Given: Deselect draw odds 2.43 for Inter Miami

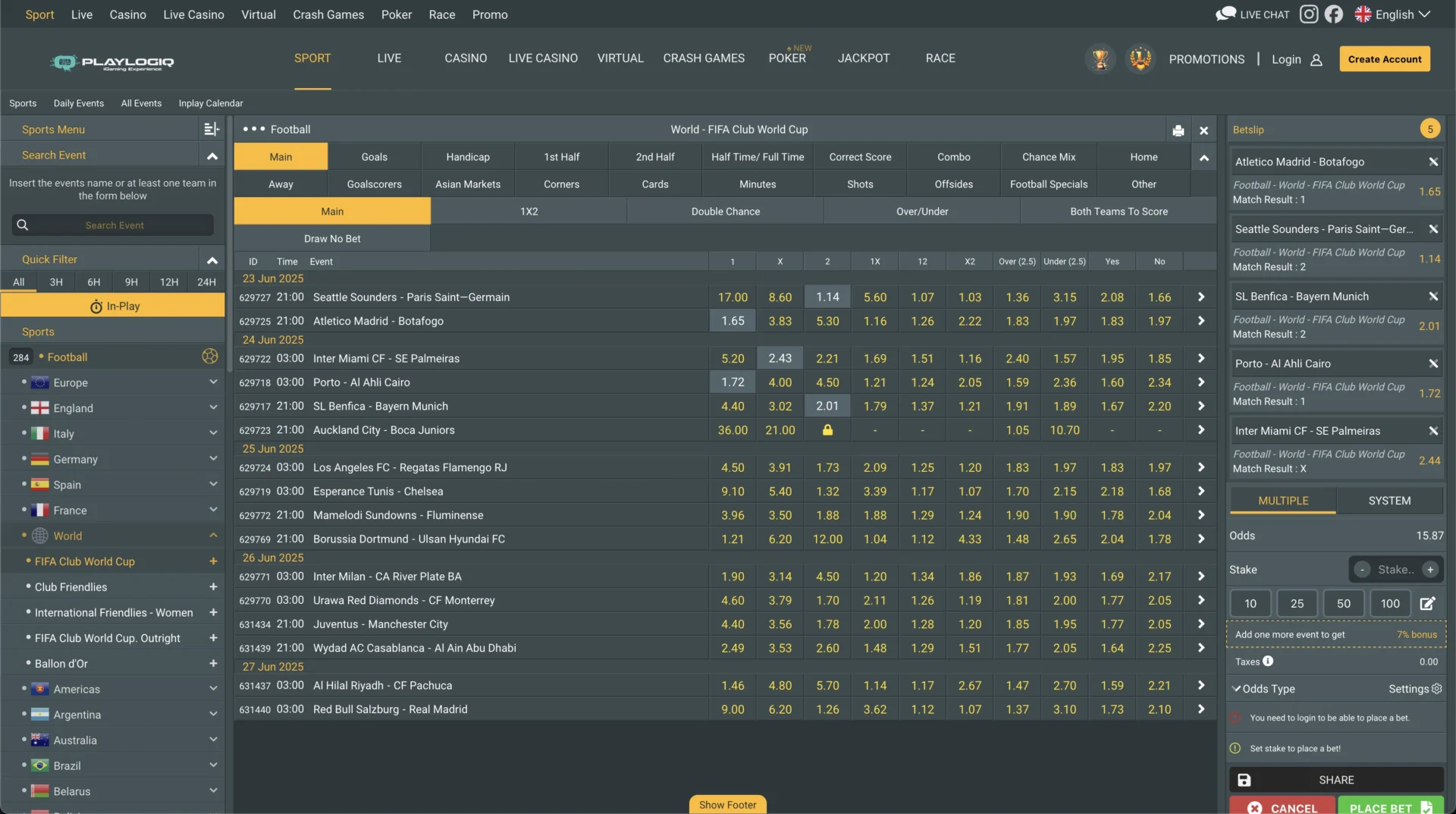Looking at the screenshot, I should (x=780, y=358).
